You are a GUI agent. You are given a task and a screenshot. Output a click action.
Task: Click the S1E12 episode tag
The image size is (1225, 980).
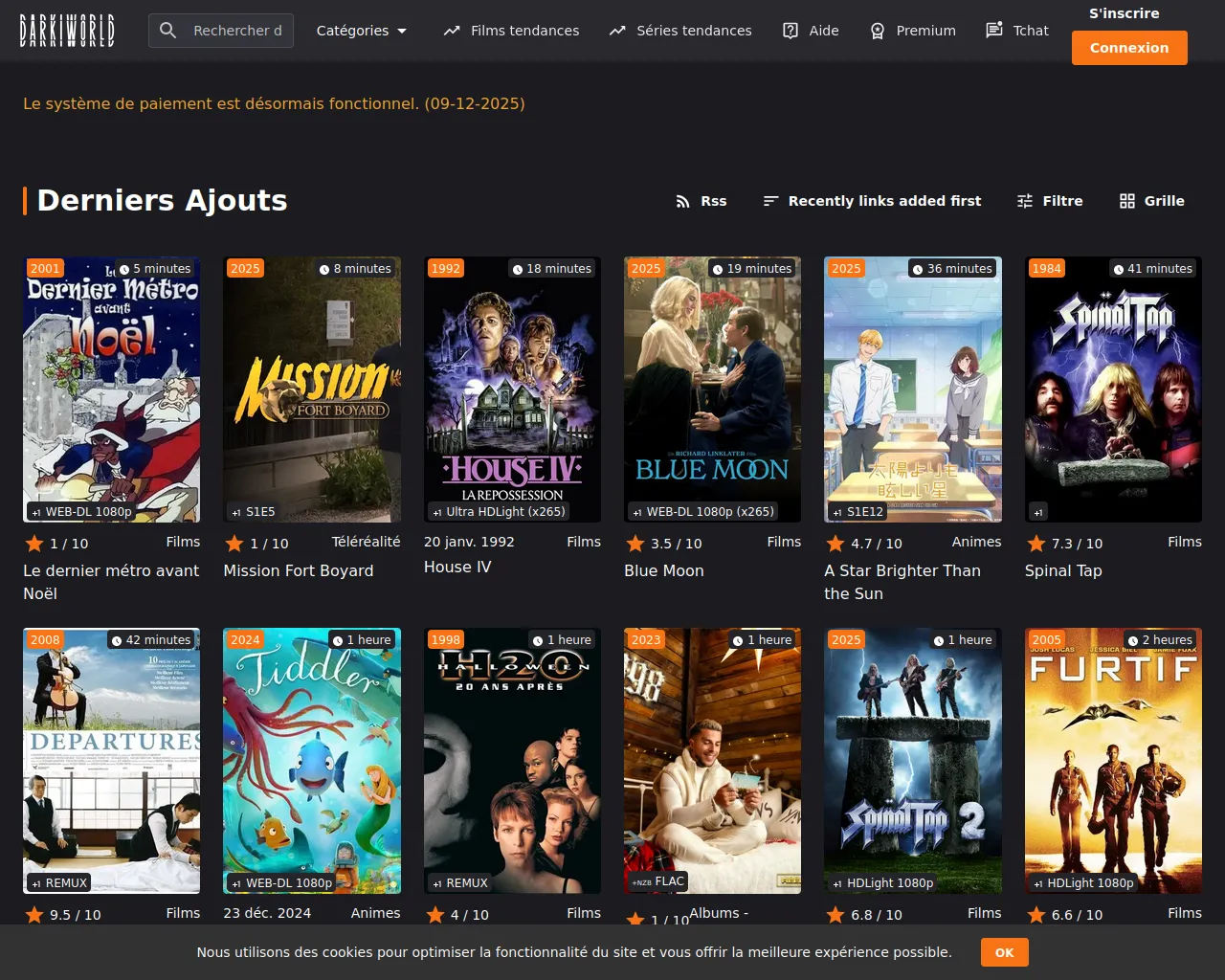tap(858, 512)
